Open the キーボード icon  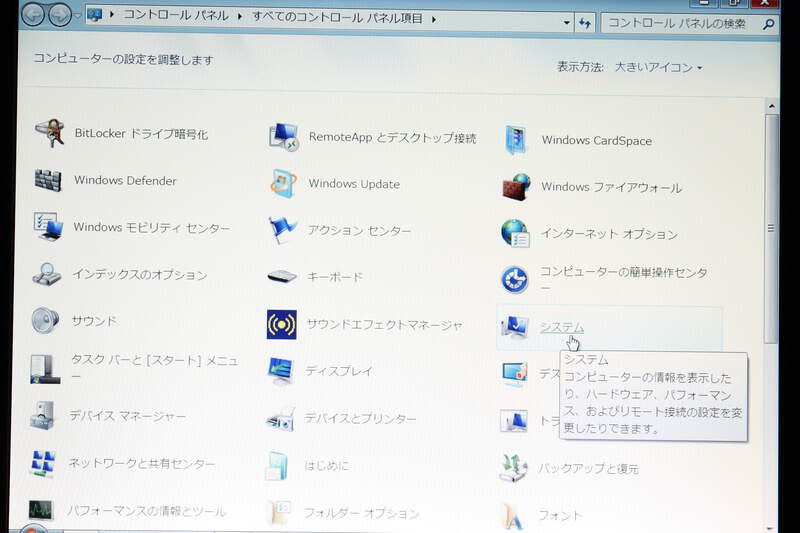point(282,276)
